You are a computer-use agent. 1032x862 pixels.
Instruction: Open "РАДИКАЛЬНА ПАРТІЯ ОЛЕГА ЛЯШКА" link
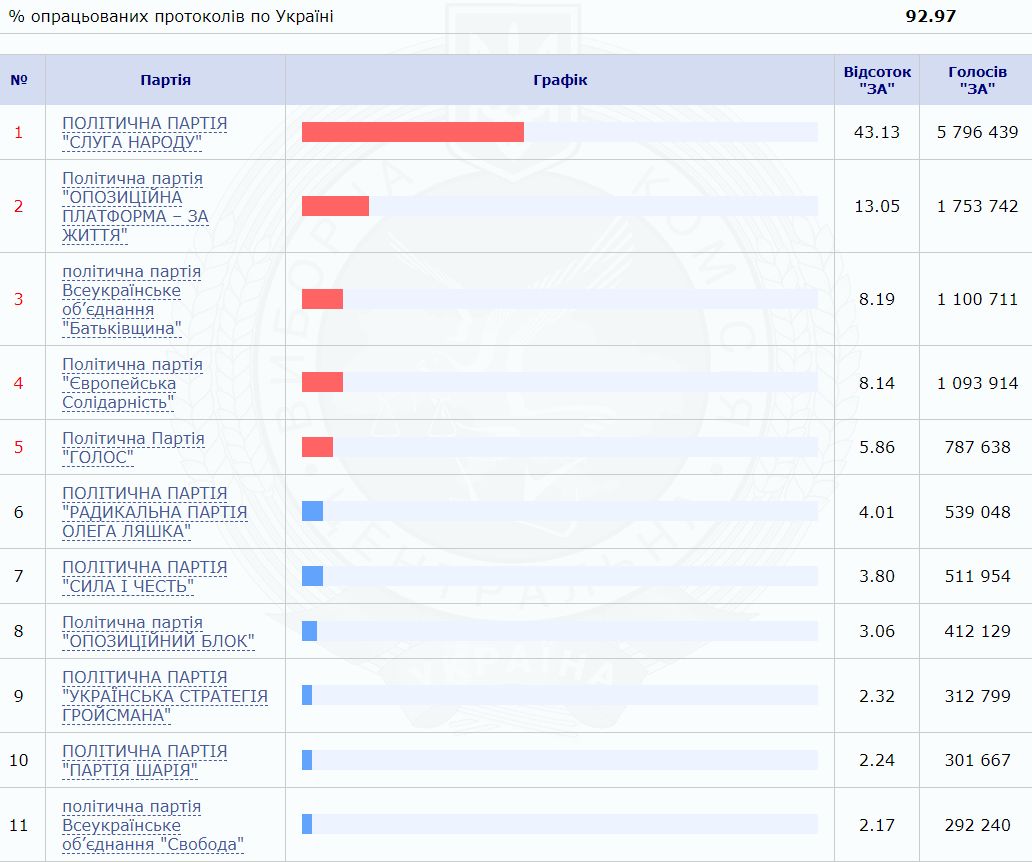pos(154,512)
